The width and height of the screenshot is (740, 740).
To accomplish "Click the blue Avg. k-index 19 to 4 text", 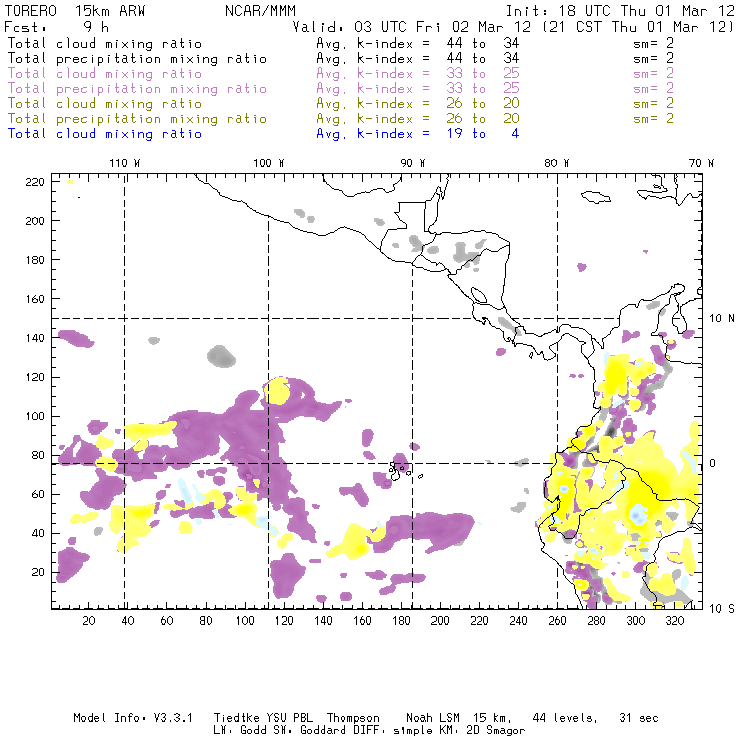I will click(417, 134).
